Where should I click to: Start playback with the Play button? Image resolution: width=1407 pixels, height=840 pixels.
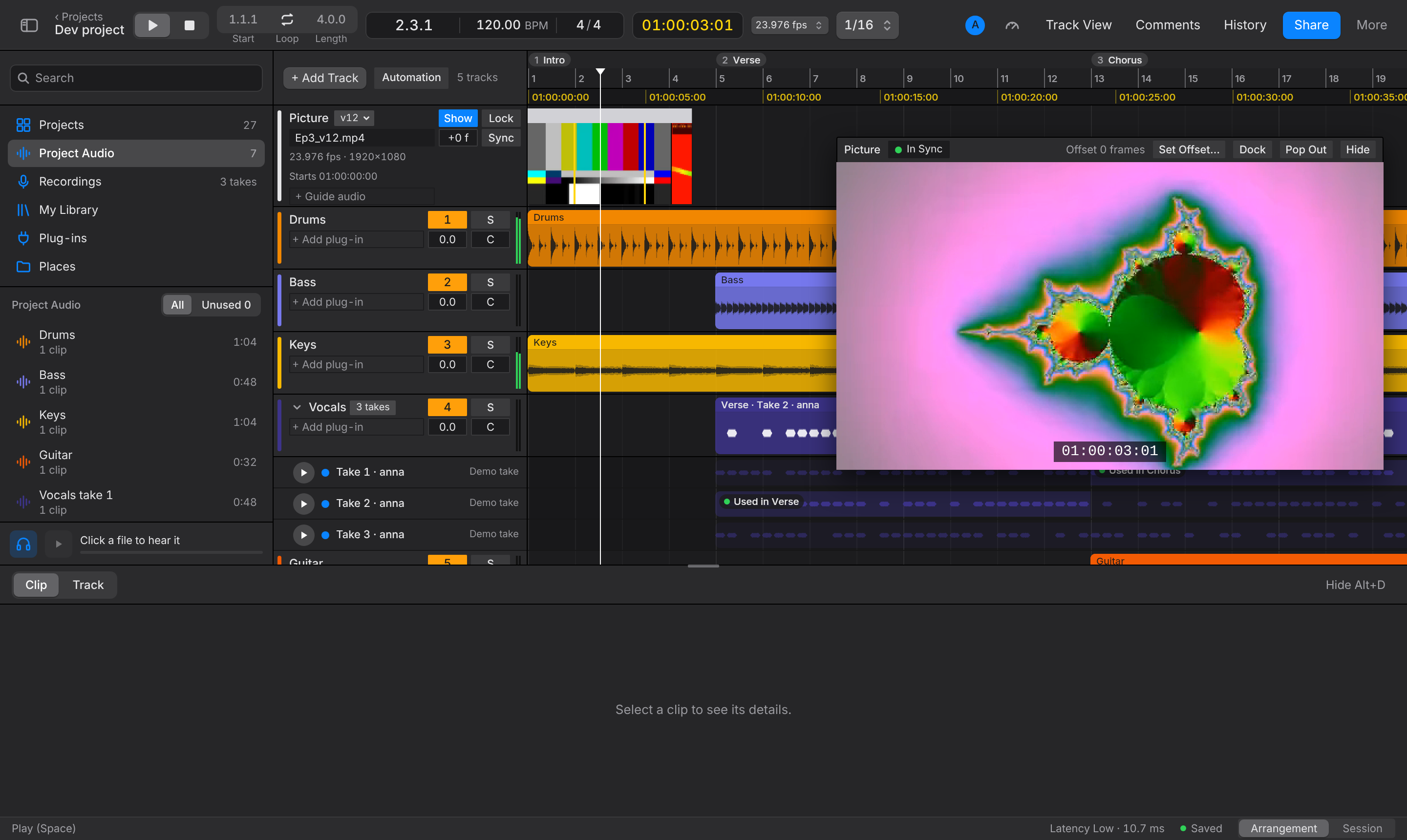[152, 25]
